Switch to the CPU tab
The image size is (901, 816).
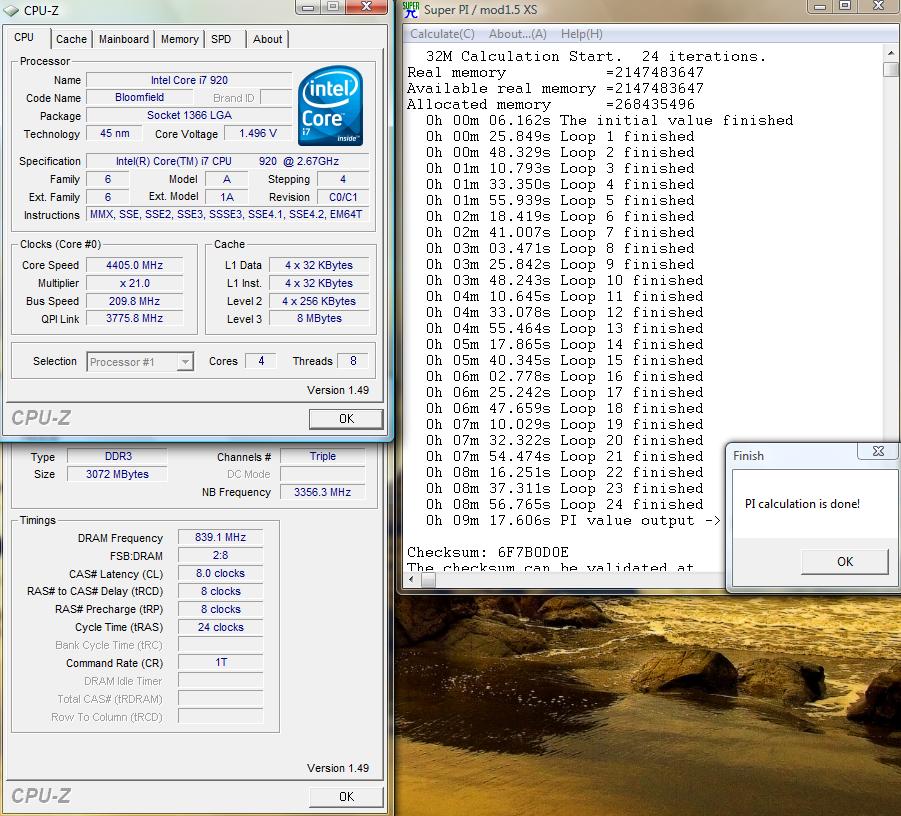pos(24,37)
